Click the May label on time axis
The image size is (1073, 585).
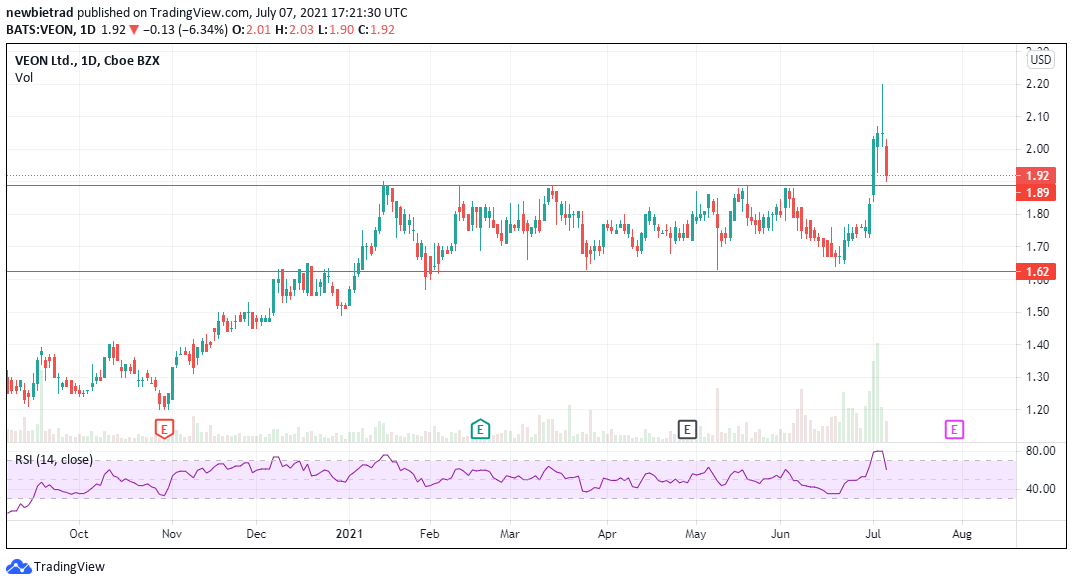[695, 534]
